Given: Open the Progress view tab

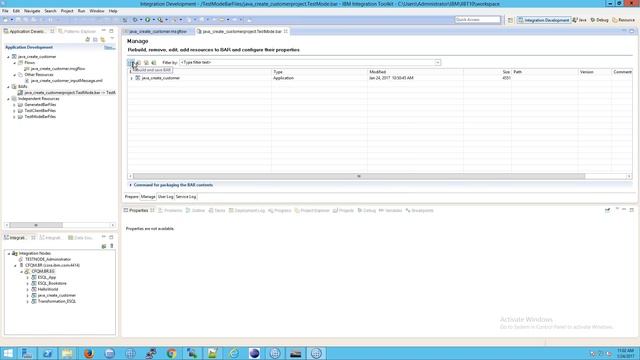Looking at the screenshot, I should (280, 211).
